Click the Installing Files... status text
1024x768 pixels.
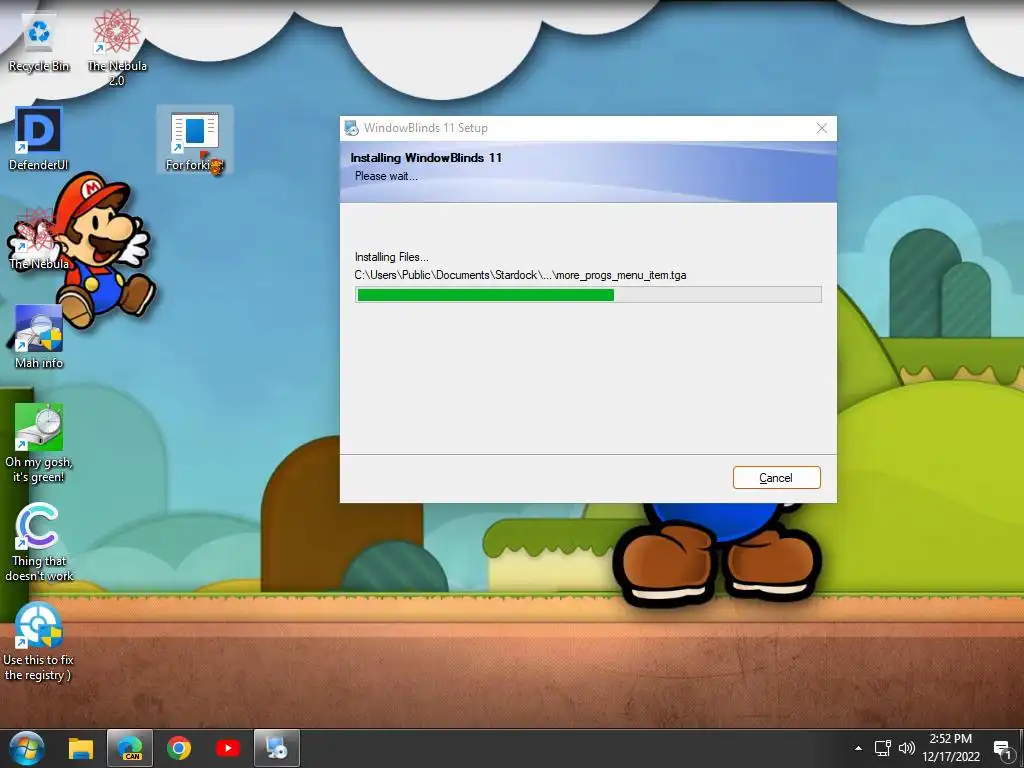click(391, 257)
